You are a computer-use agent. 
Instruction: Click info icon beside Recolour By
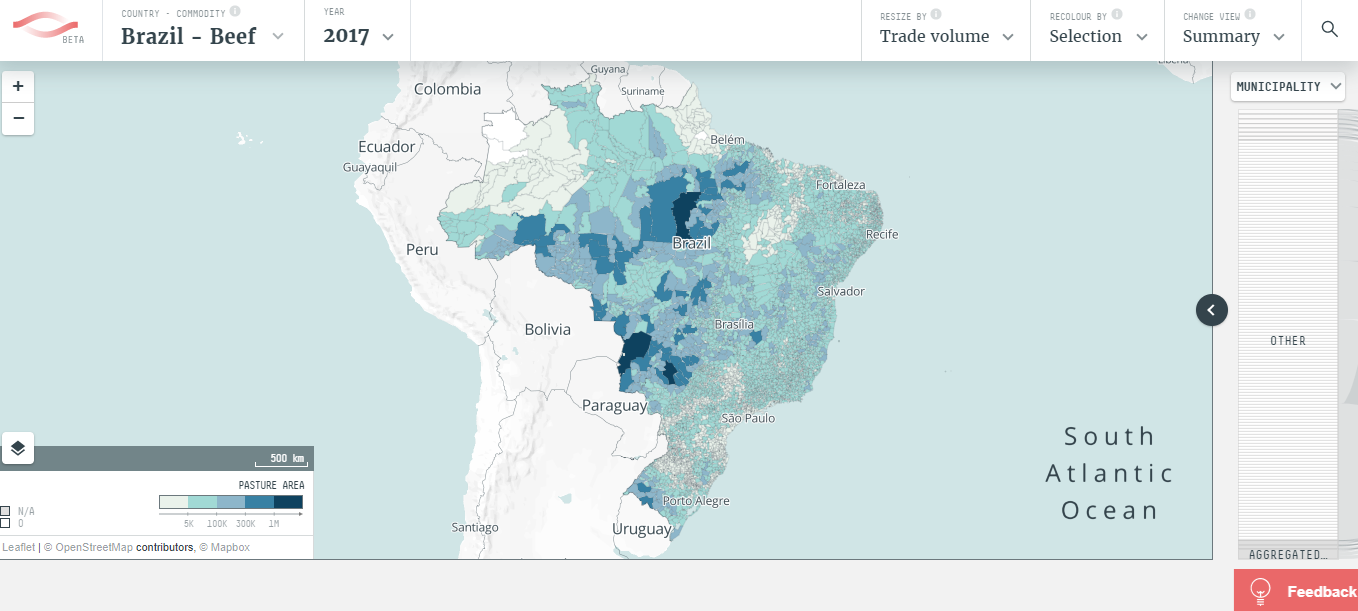(1116, 15)
